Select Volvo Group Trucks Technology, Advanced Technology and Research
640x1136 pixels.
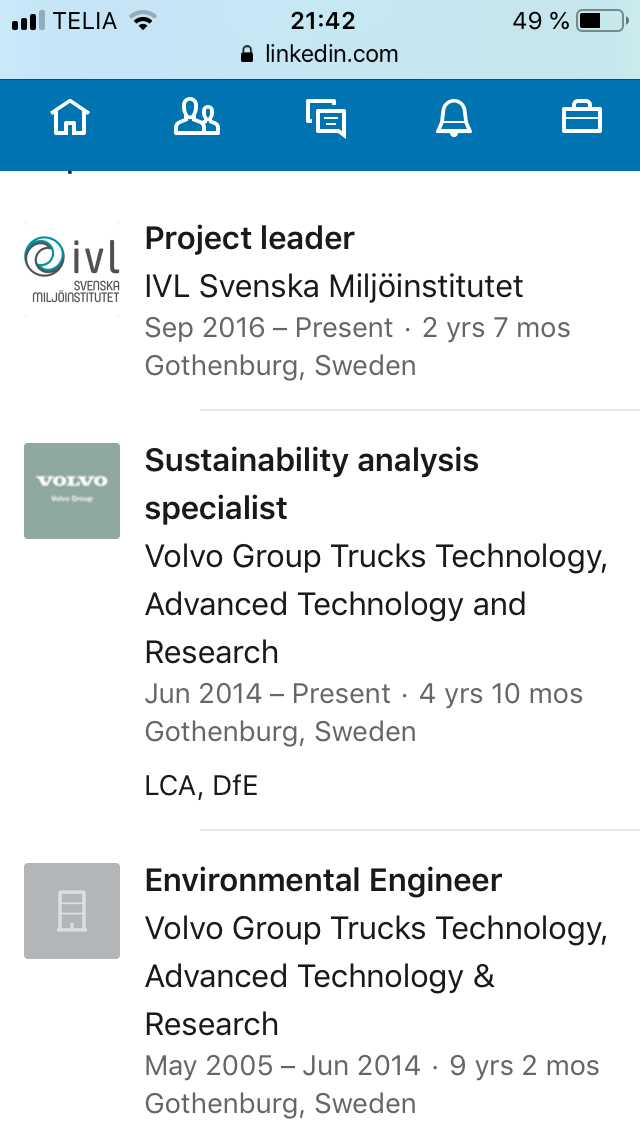376,604
